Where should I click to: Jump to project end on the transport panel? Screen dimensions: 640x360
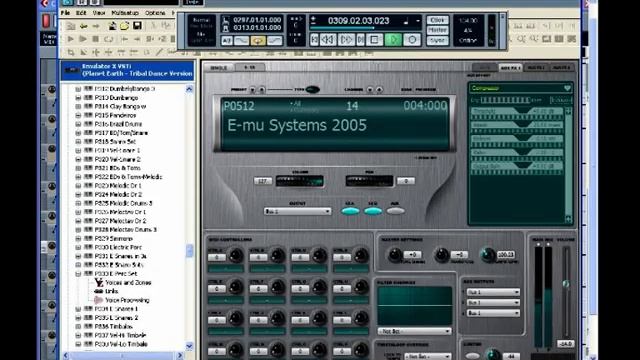coord(360,40)
